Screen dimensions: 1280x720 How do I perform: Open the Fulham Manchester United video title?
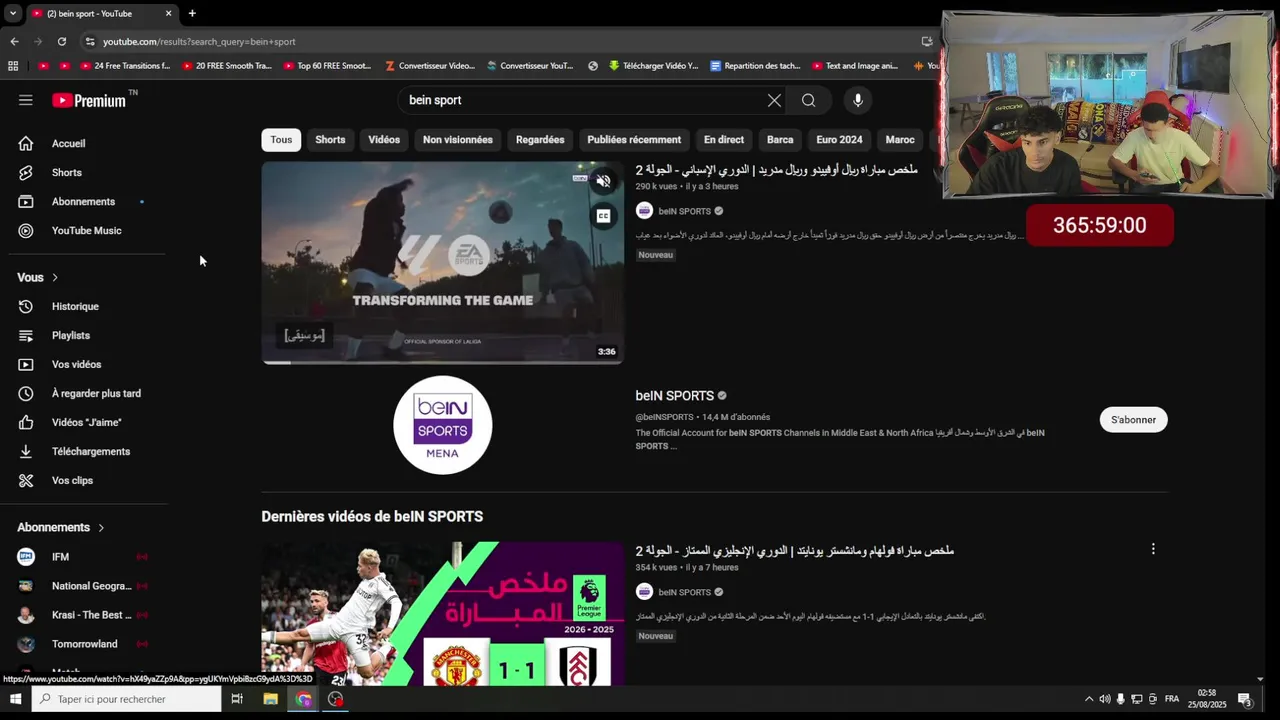pos(794,551)
